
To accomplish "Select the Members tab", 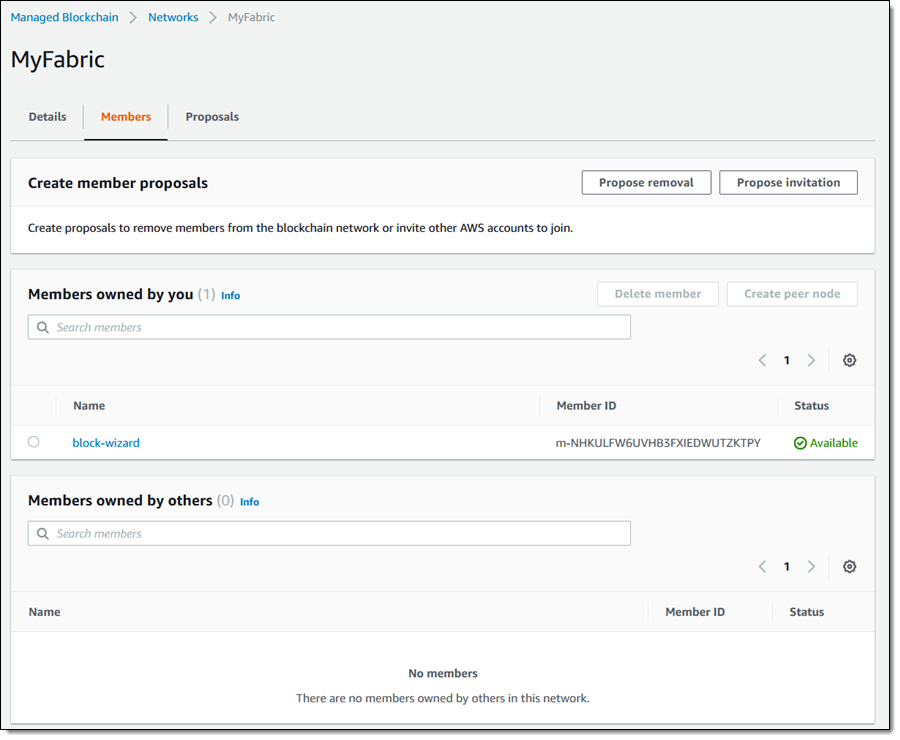I will coord(126,117).
